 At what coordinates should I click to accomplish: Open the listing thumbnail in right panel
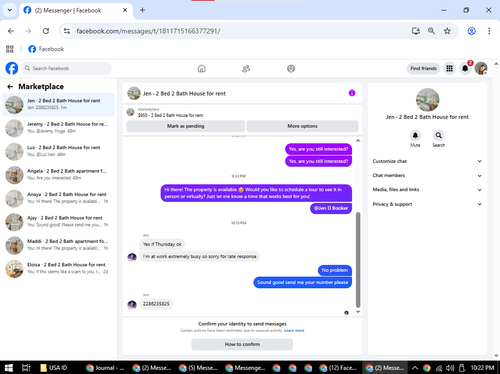[x=427, y=100]
